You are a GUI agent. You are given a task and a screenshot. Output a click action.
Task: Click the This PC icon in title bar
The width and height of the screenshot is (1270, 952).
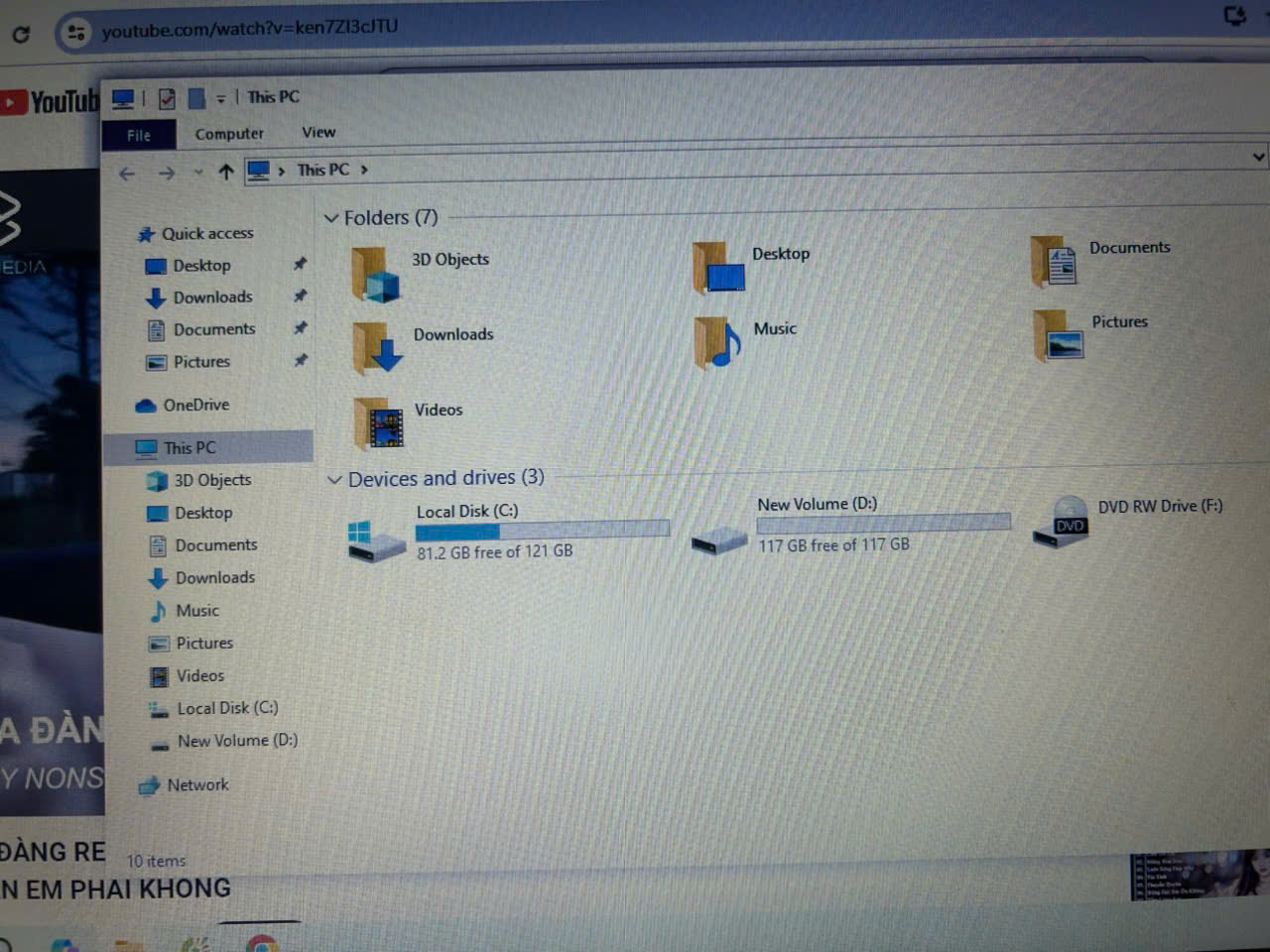coord(123,99)
